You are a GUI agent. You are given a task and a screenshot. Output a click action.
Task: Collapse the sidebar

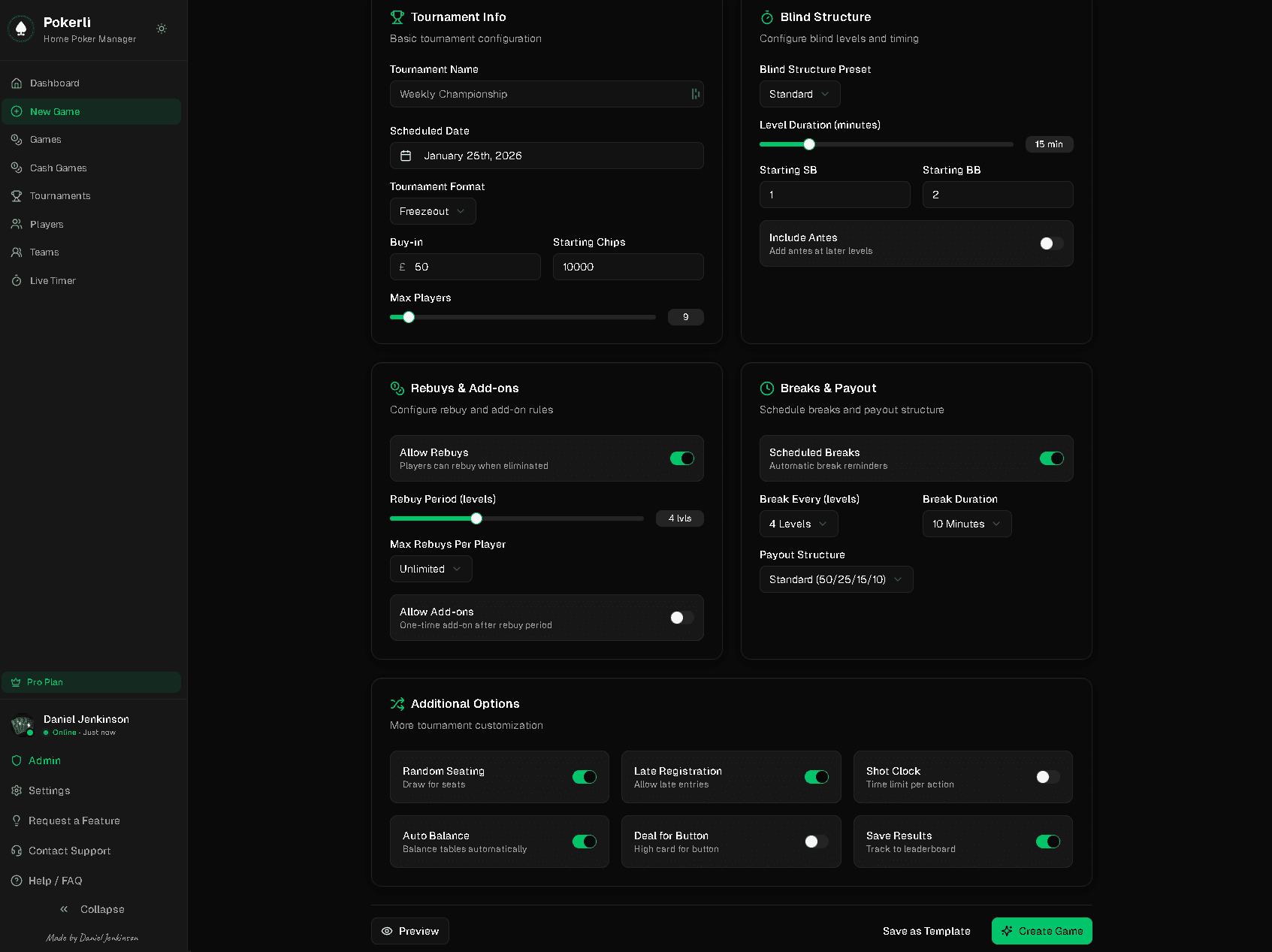(92, 909)
